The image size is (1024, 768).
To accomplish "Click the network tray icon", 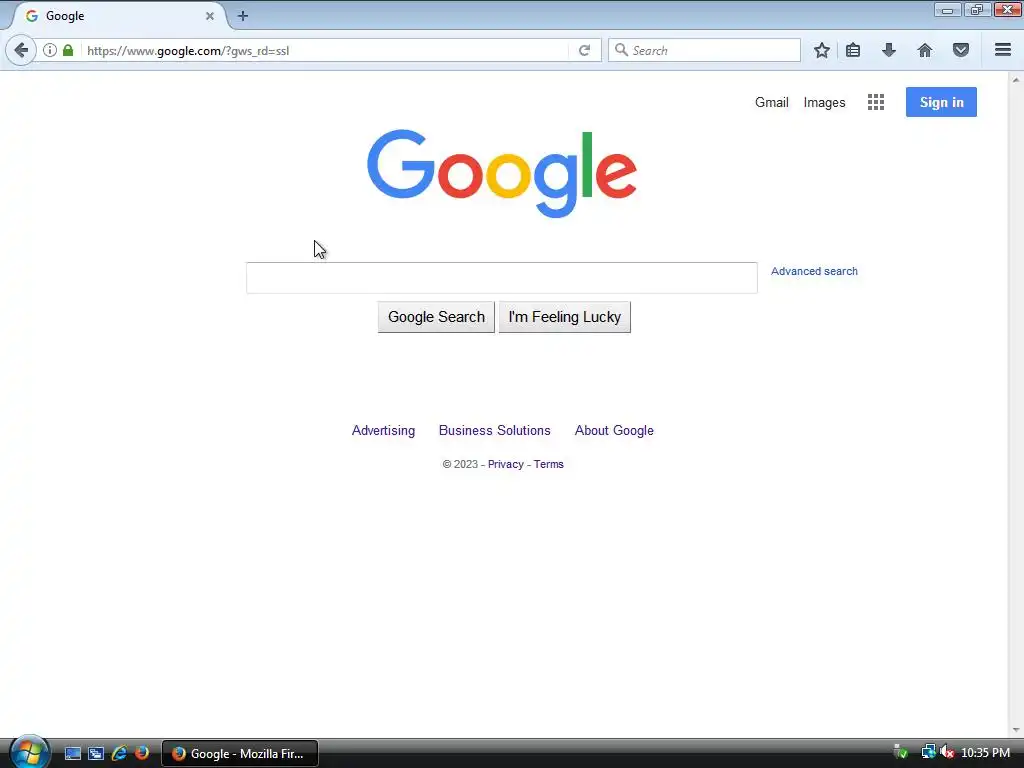I will click(928, 752).
